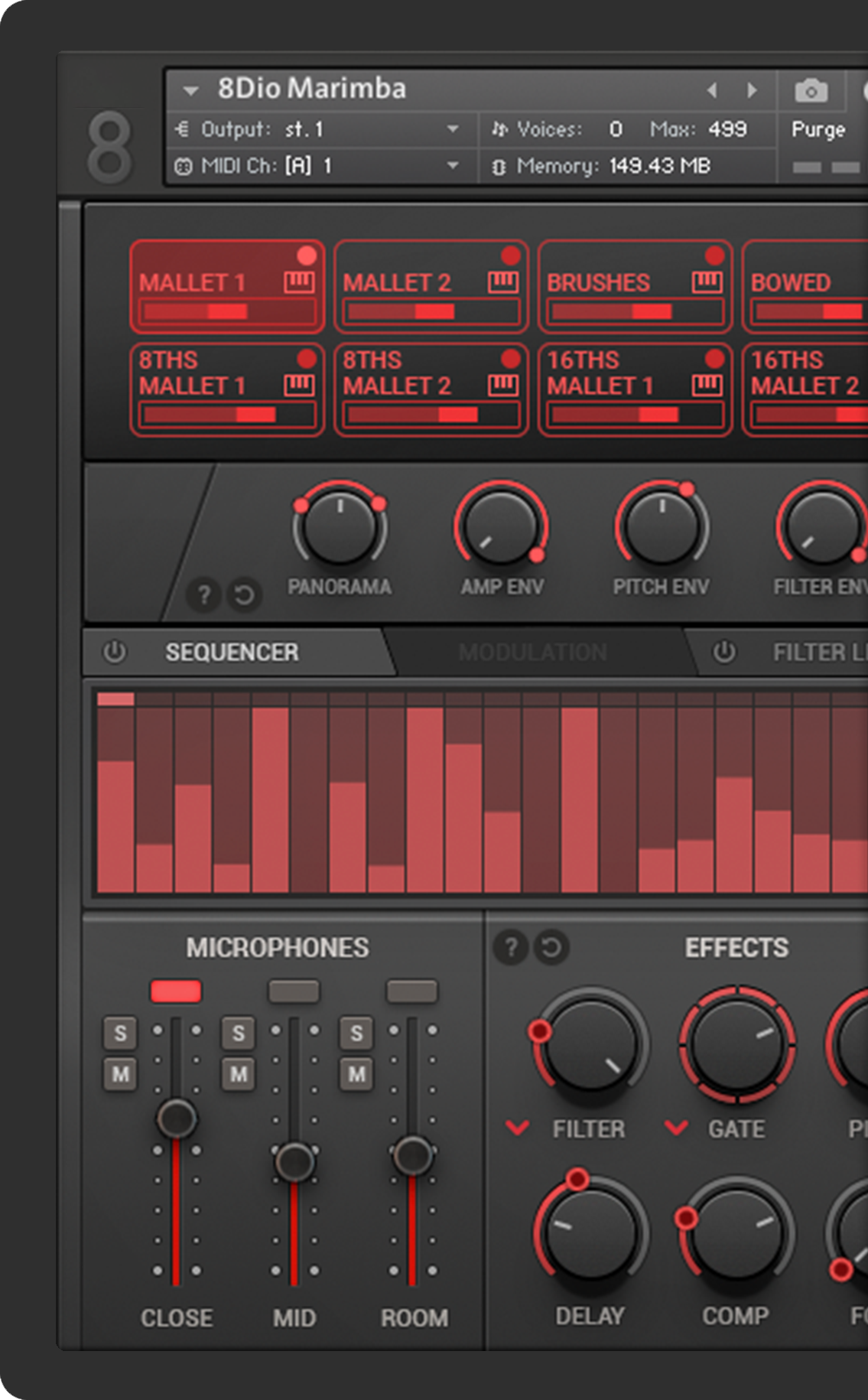Toggle the FILTER LFO power button
Viewport: 868px width, 1400px height.
coord(724,653)
